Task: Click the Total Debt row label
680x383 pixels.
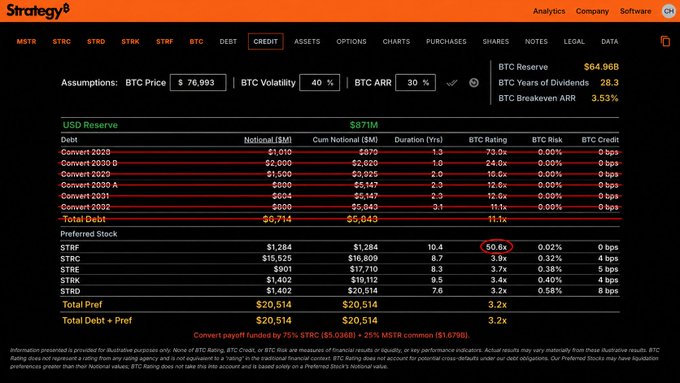Action: pos(84,219)
